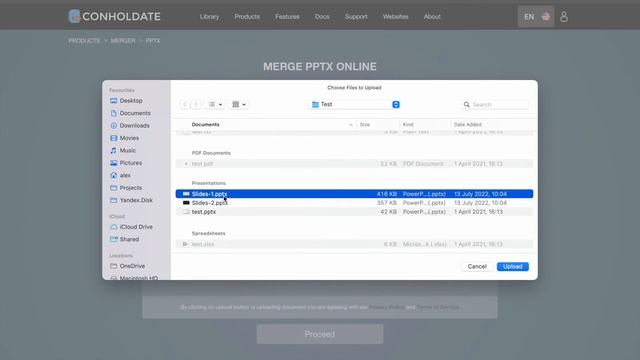Click the Upload button
Image resolution: width=640 pixels, height=360 pixels.
[x=513, y=267]
